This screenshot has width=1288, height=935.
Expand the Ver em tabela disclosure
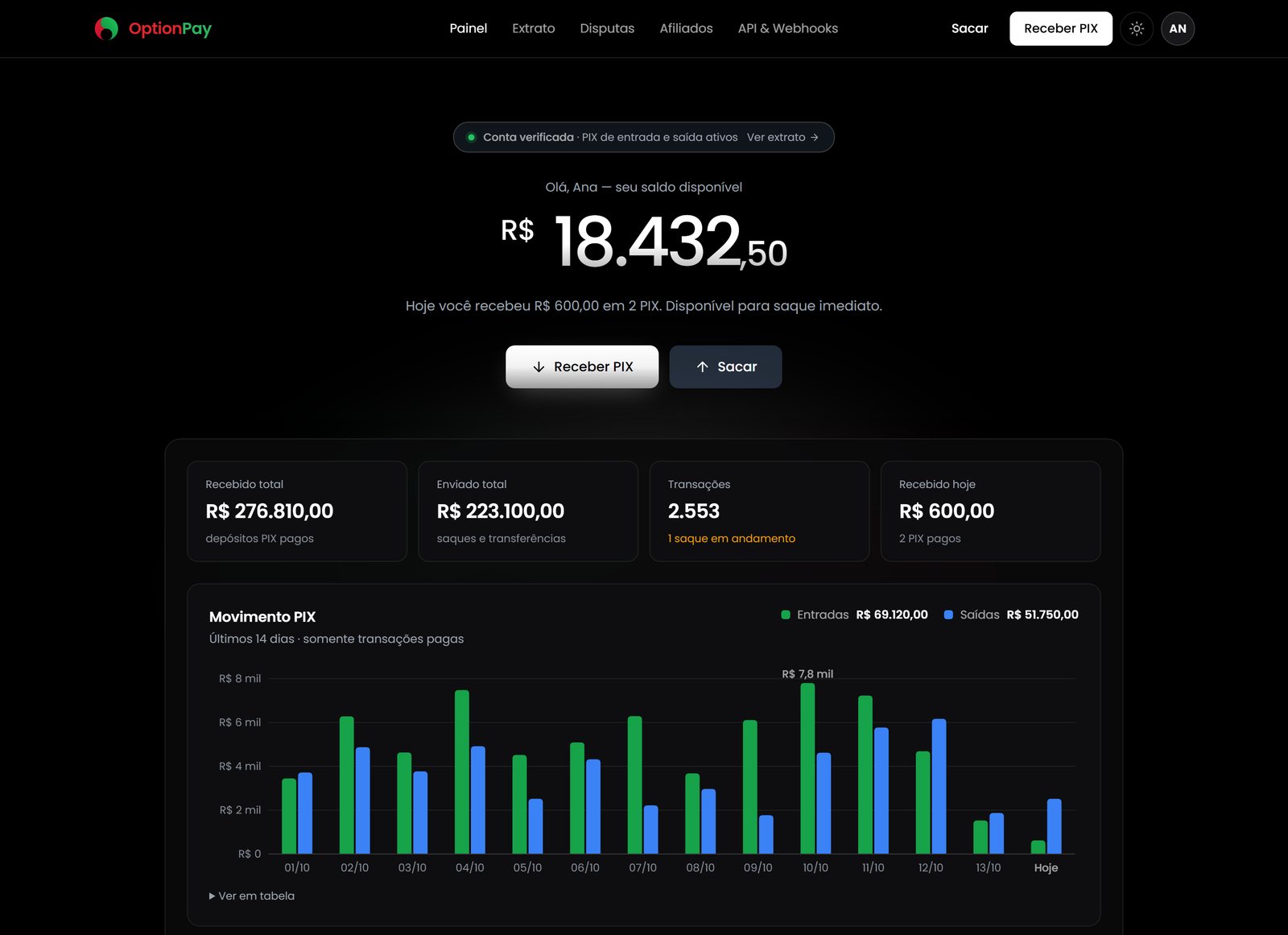click(252, 896)
